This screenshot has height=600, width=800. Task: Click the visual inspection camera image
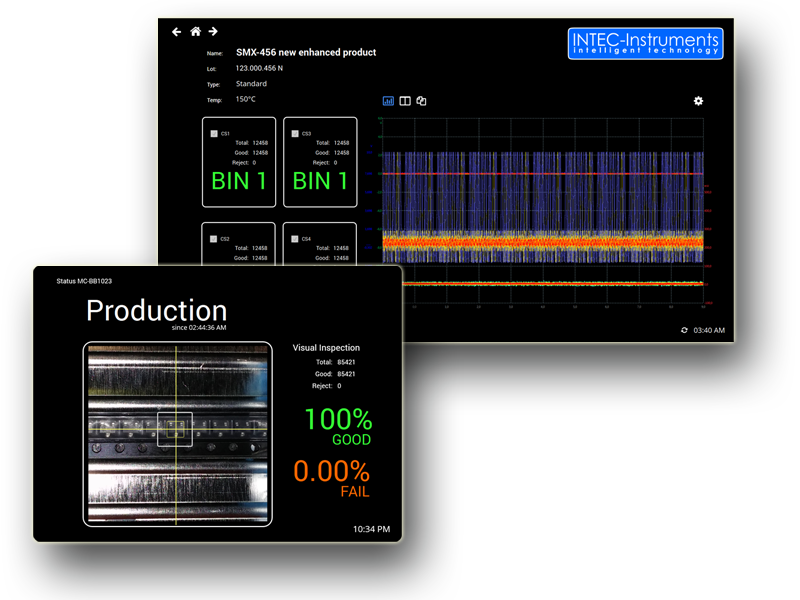pos(178,433)
